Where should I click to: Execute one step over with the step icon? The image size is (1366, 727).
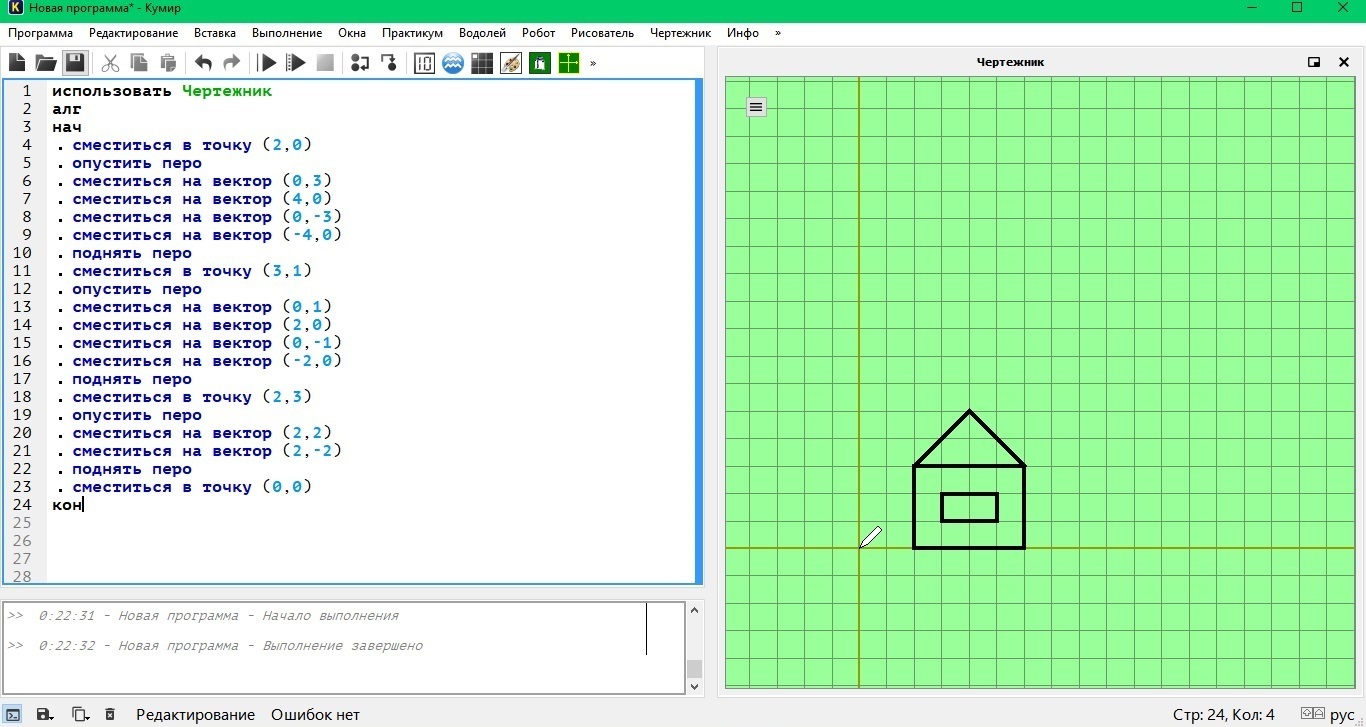point(361,63)
